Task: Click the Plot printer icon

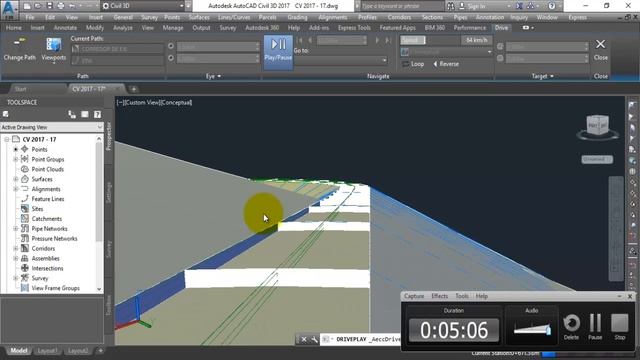Action: coord(61,6)
